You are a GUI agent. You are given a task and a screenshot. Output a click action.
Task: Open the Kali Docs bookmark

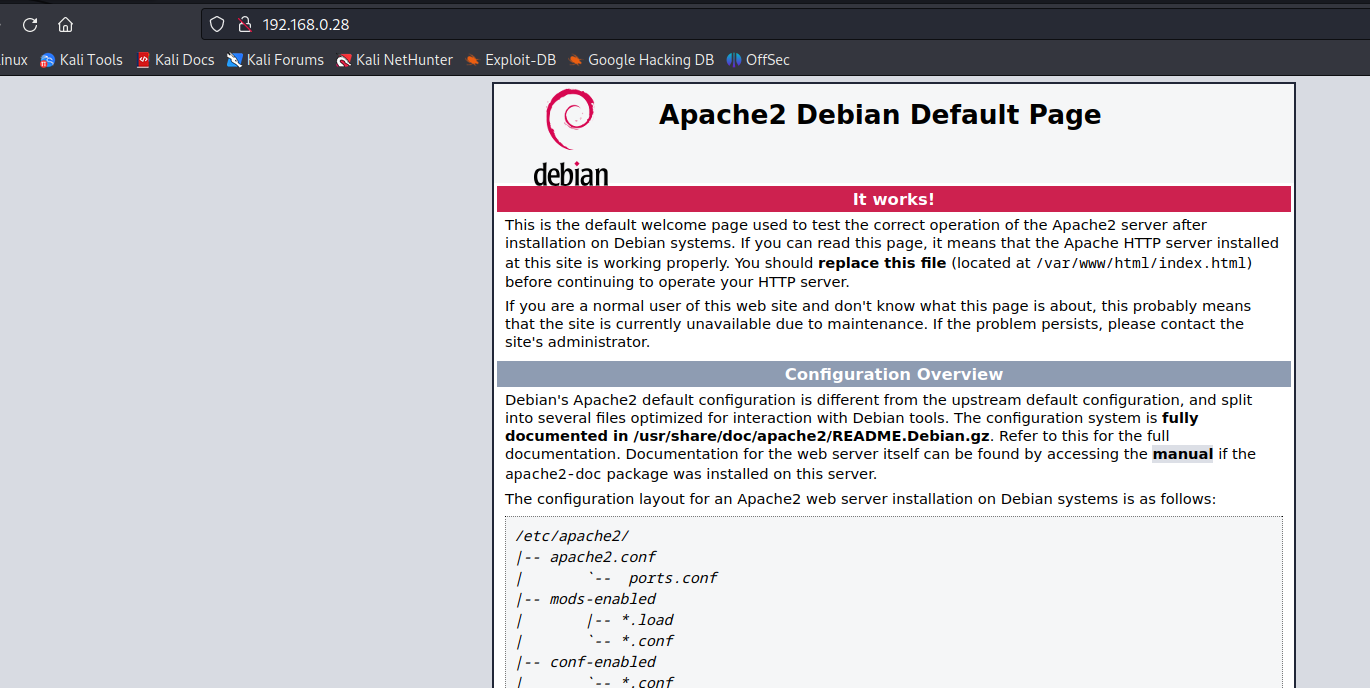coord(175,60)
